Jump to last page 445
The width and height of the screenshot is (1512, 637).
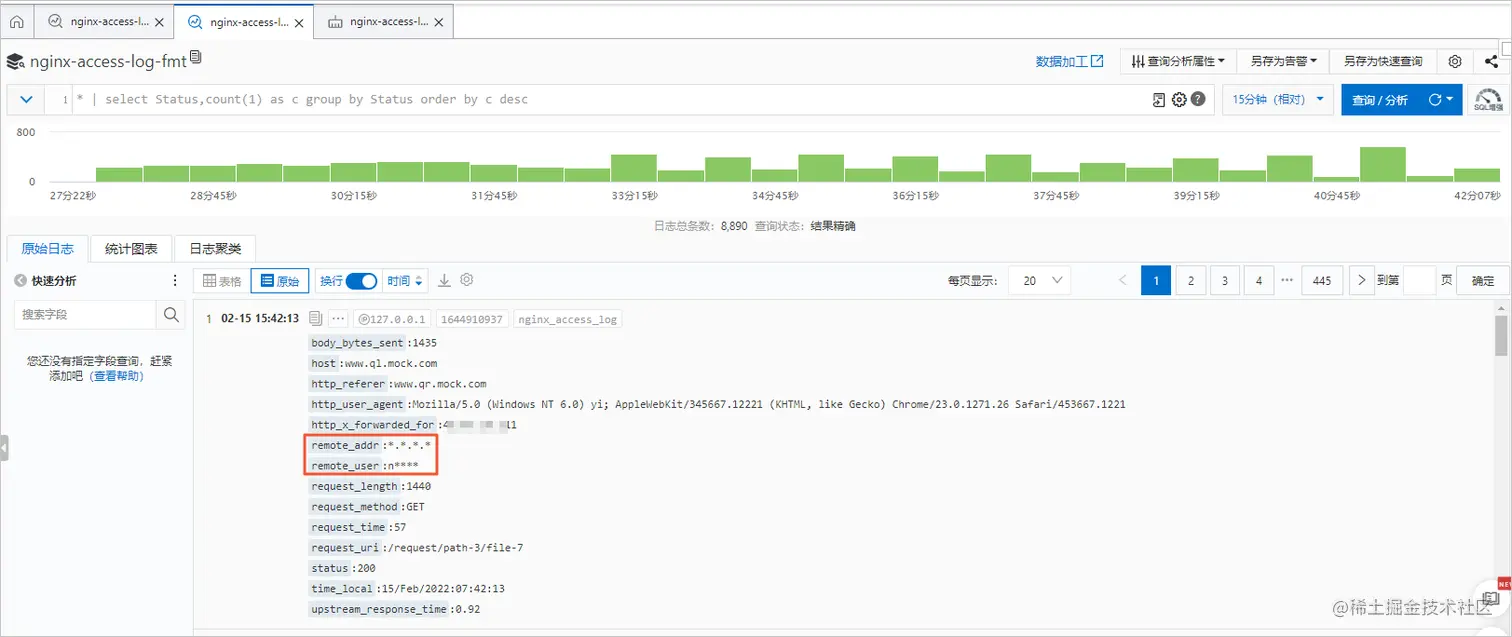point(1321,281)
